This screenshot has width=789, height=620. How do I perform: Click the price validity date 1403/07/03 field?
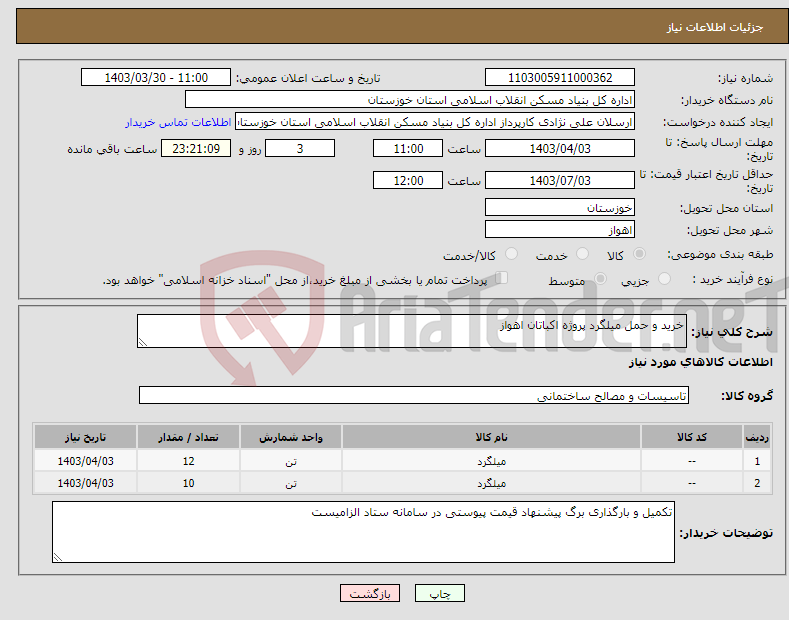click(x=560, y=180)
